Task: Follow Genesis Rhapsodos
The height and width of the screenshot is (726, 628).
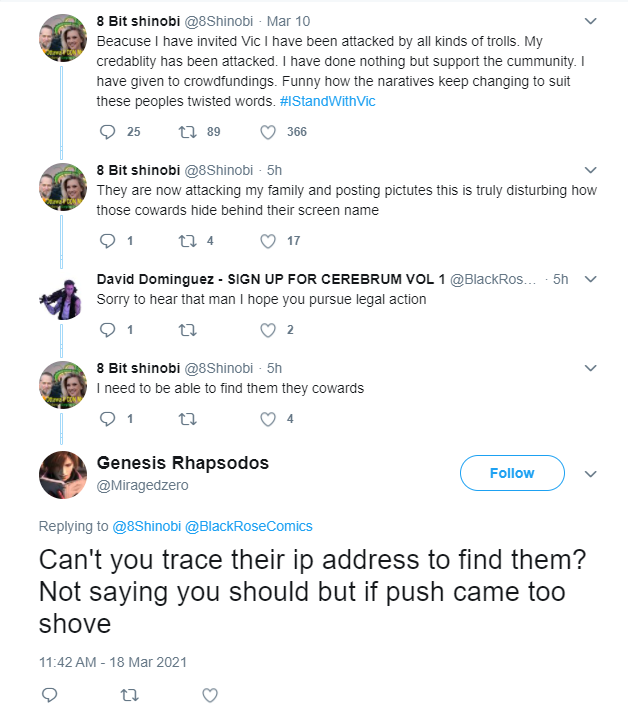Action: click(x=512, y=473)
